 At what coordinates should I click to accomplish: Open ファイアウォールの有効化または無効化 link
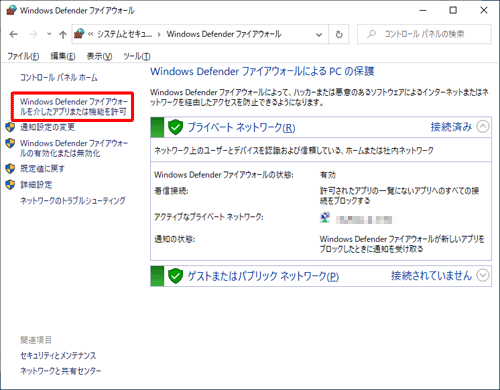[74, 148]
